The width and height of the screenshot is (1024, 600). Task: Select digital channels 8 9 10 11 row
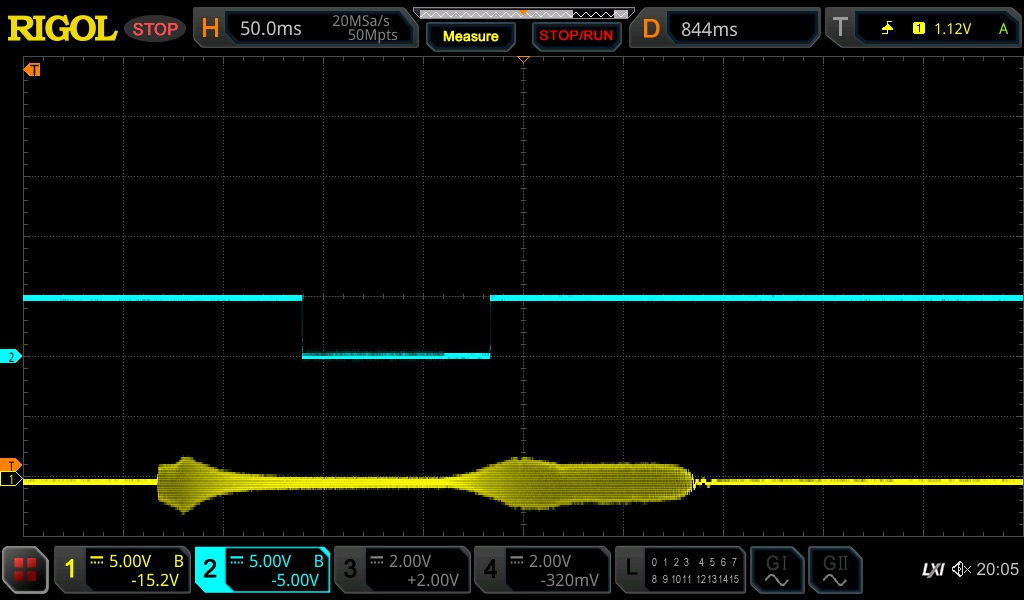pyautogui.click(x=669, y=579)
